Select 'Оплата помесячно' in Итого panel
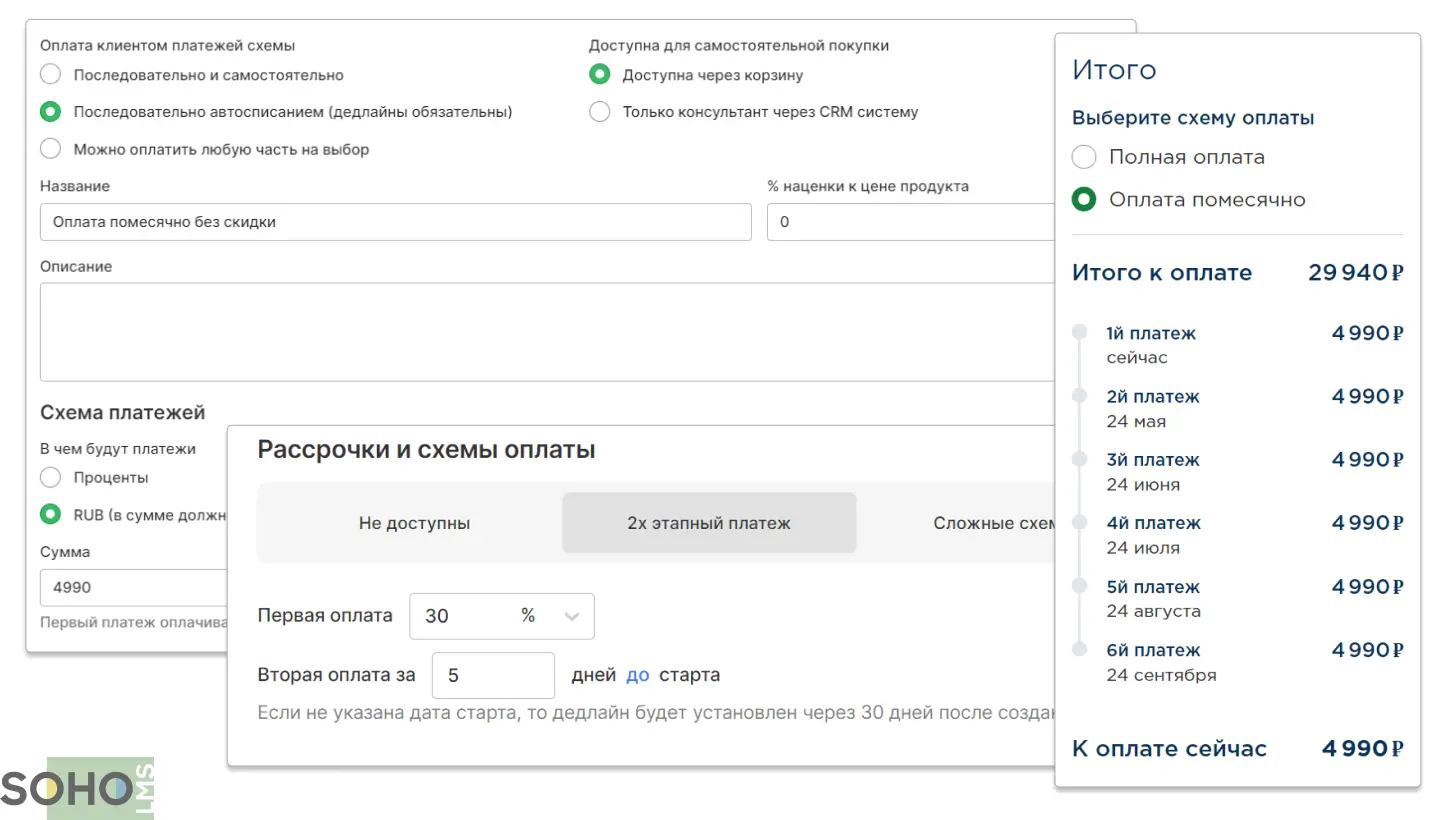The width and height of the screenshot is (1454, 820). click(1084, 199)
